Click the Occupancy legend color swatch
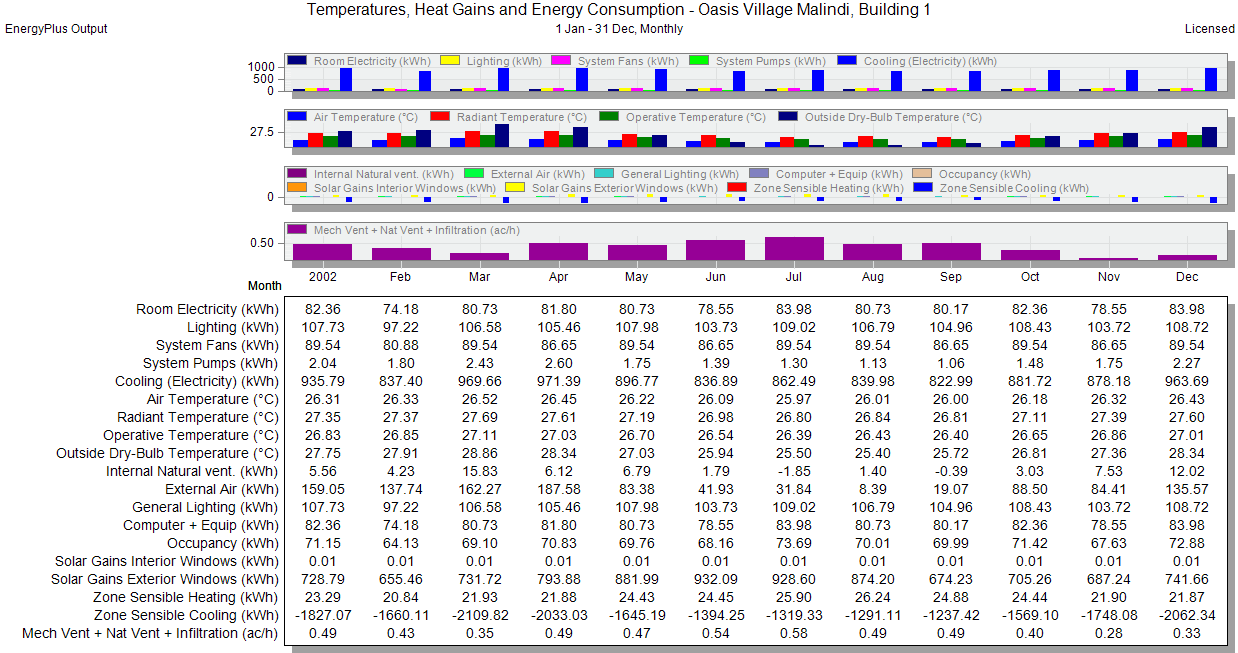Image resolution: width=1238 pixels, height=653 pixels. click(921, 174)
